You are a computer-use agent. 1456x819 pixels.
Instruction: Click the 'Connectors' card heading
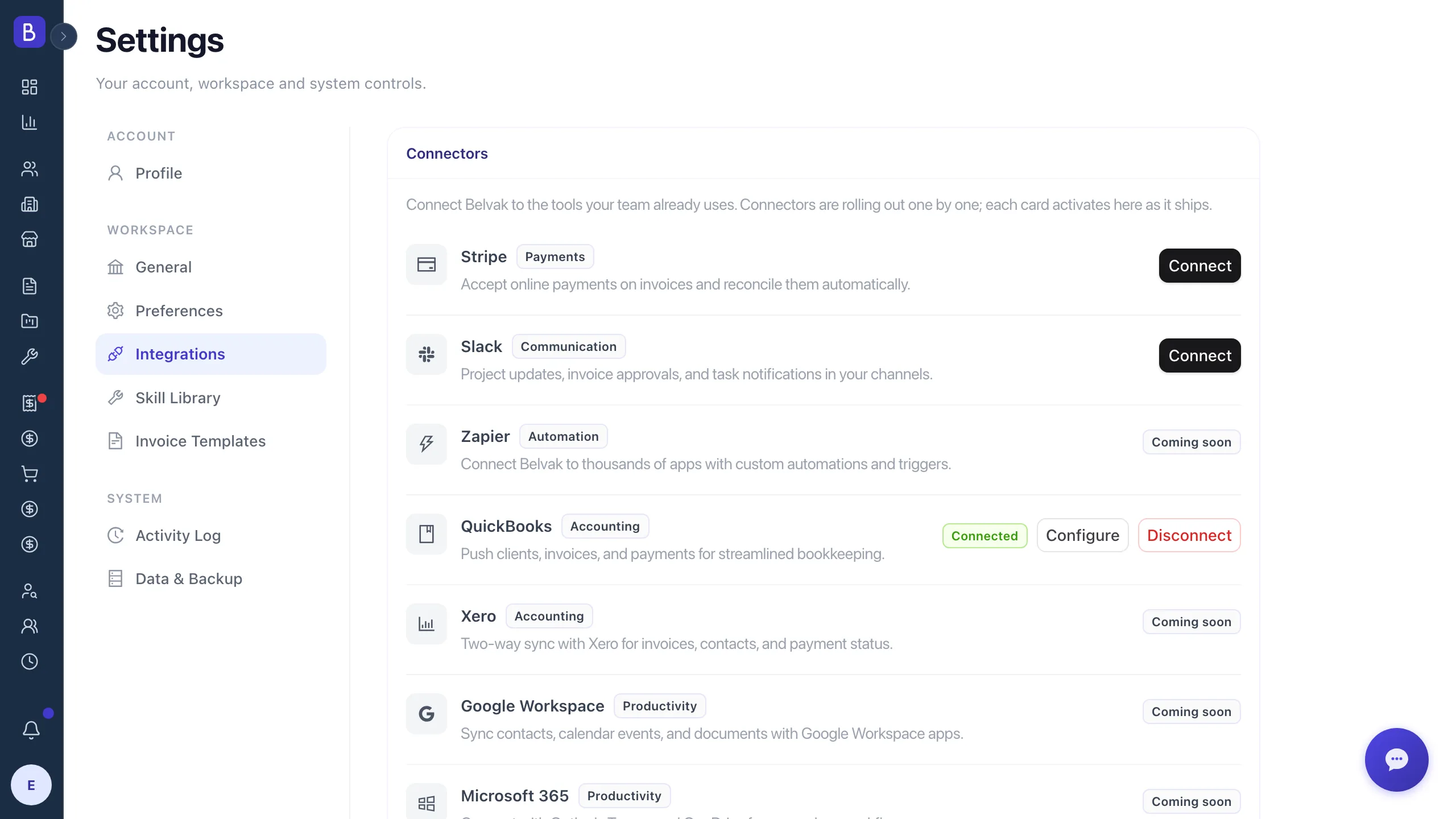[447, 154]
